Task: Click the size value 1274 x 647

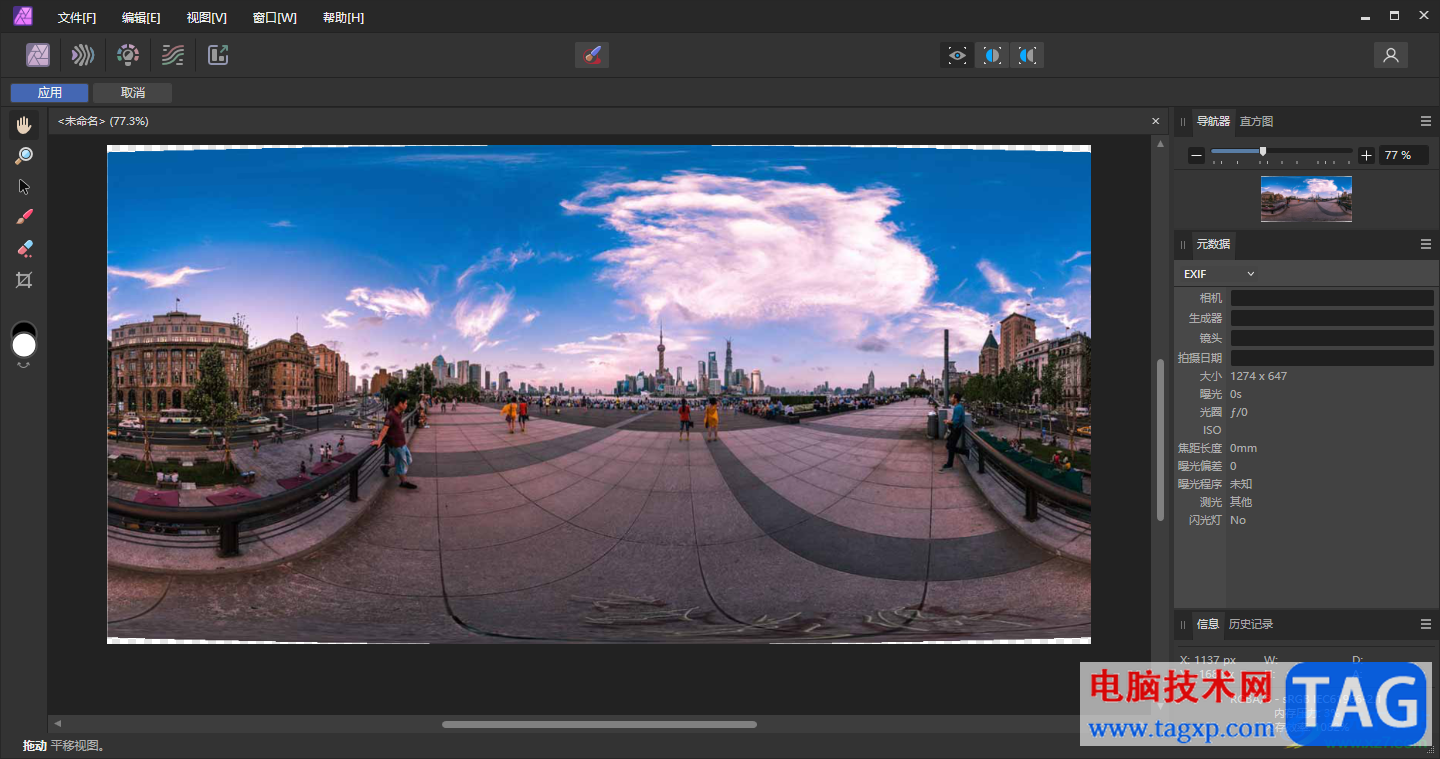Action: click(x=1258, y=376)
